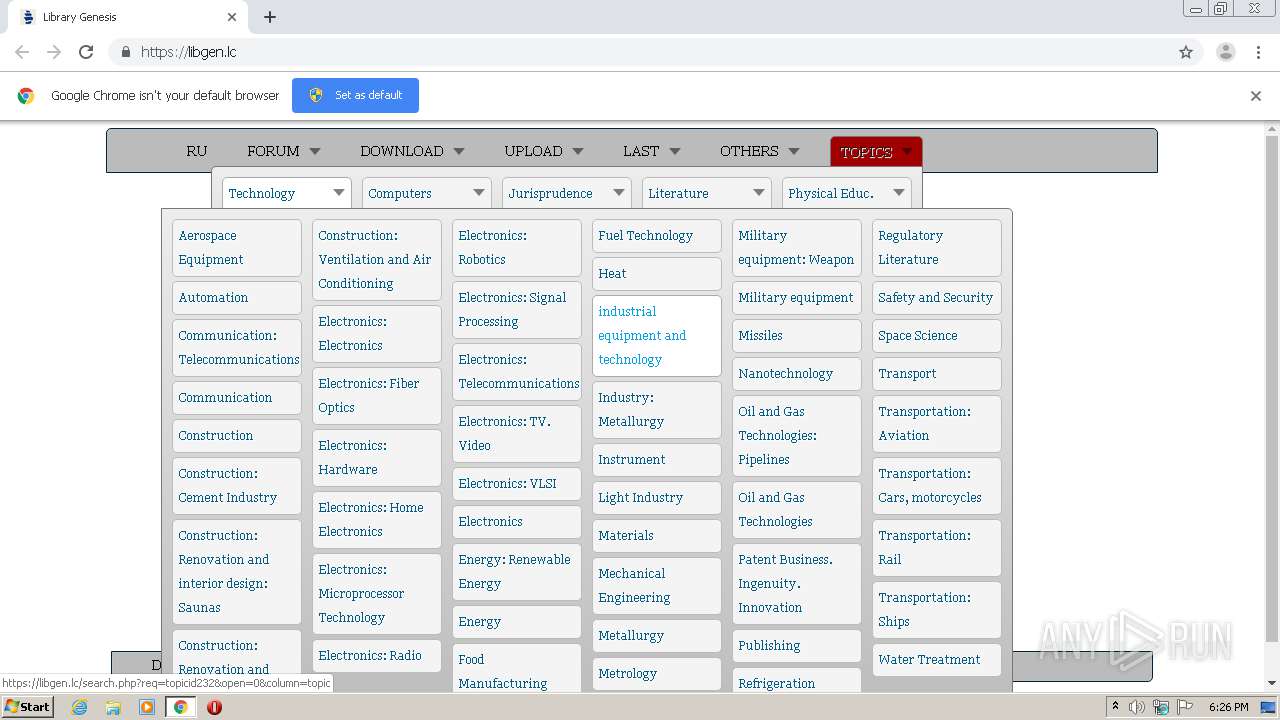Collapse the red TOPICS menu

(876, 152)
